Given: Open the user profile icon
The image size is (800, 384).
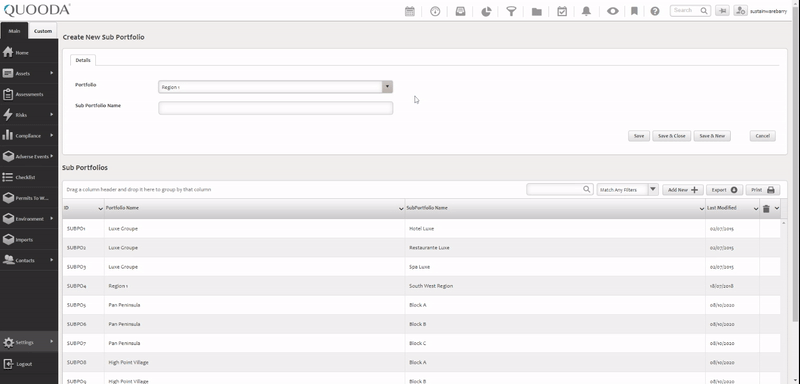Looking at the screenshot, I should click(x=741, y=11).
